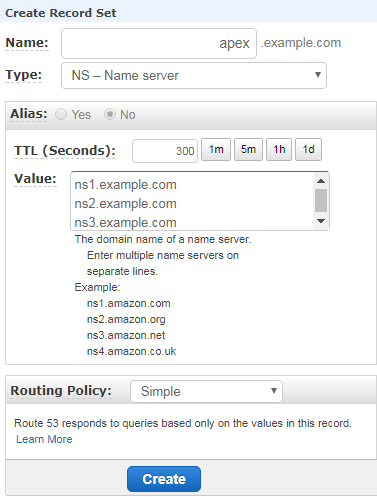Click the ns2.example.com line in Value
The height and width of the screenshot is (497, 377).
pyautogui.click(x=125, y=204)
